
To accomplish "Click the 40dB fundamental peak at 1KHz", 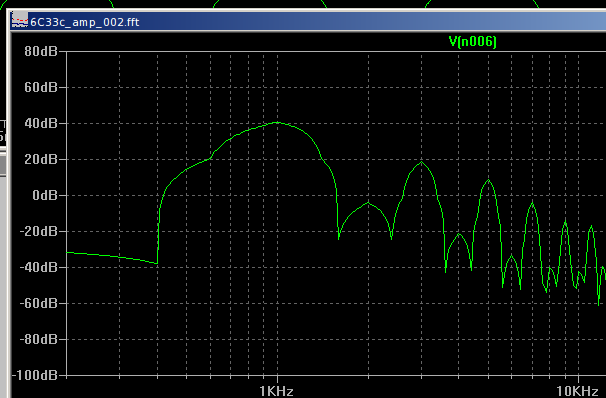I will click(x=277, y=122).
